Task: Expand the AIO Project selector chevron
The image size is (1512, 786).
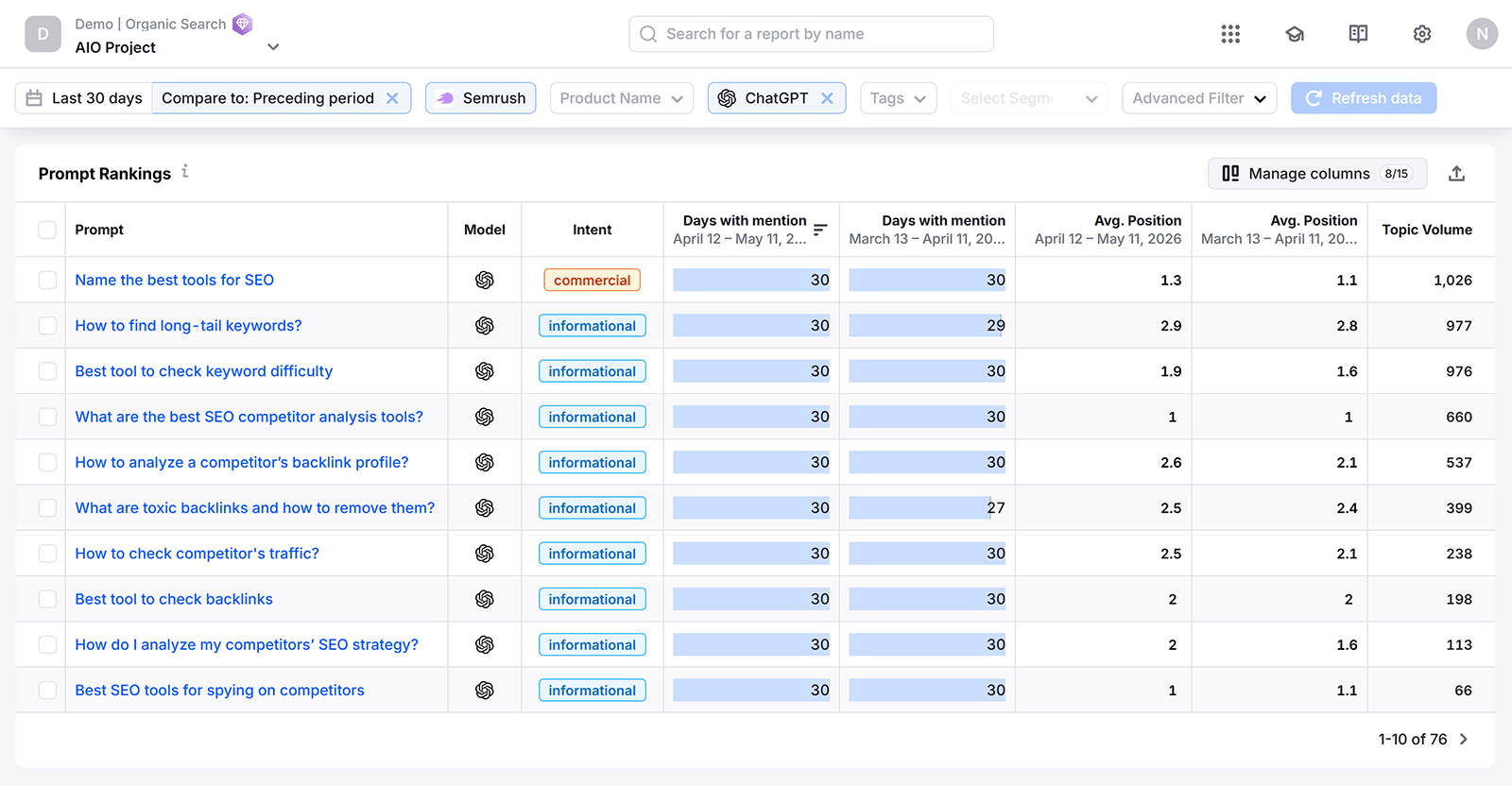Action: [273, 46]
